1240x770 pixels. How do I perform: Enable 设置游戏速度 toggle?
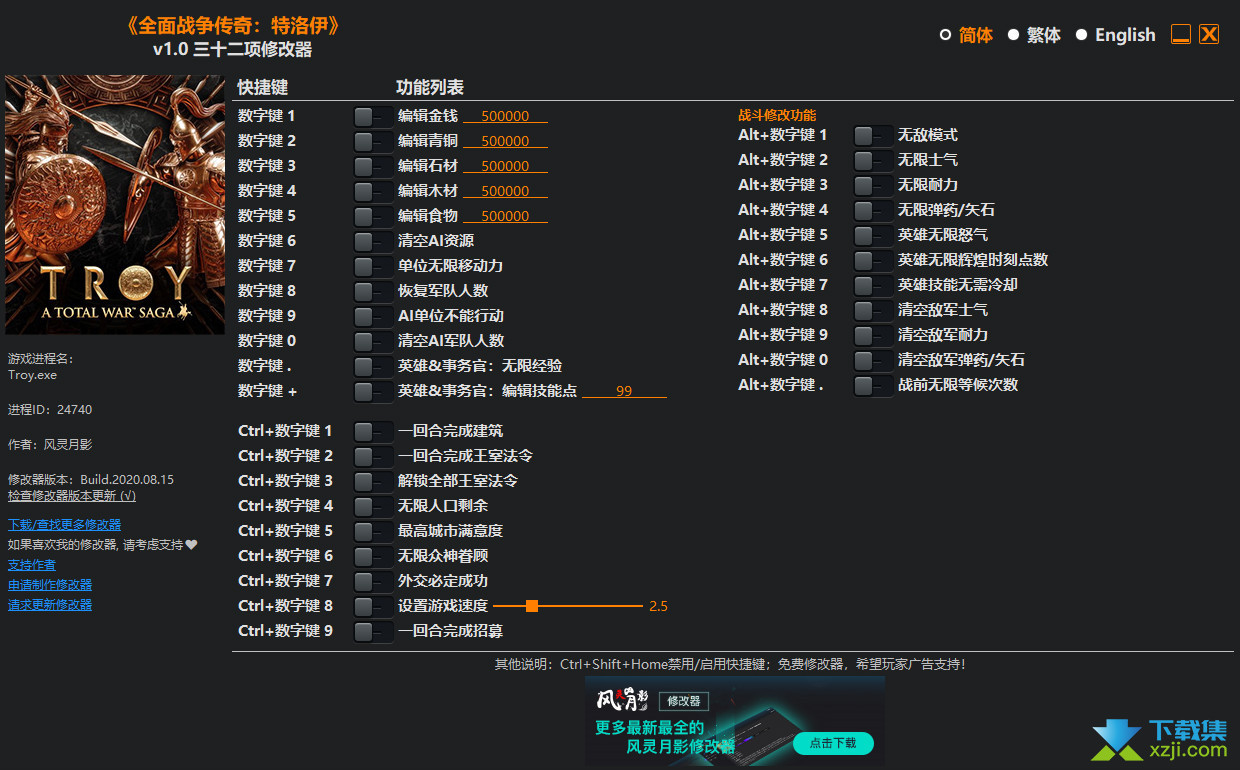pyautogui.click(x=372, y=606)
